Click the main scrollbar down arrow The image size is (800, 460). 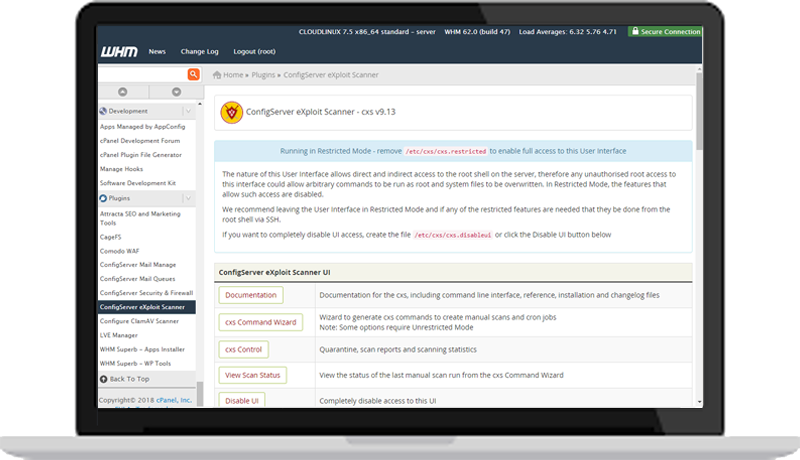coord(699,402)
